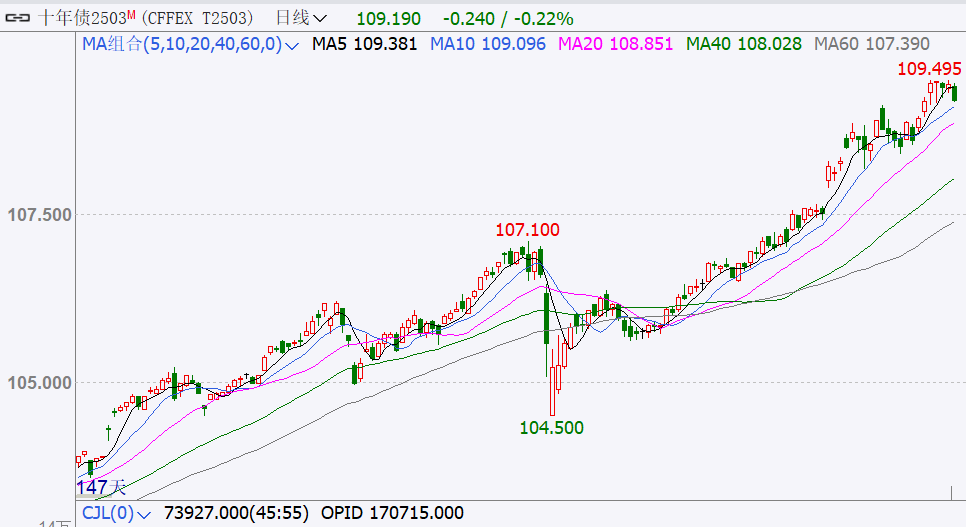Select the 十年债2503 contract title
The width and height of the screenshot is (966, 527).
pyautogui.click(x=82, y=18)
